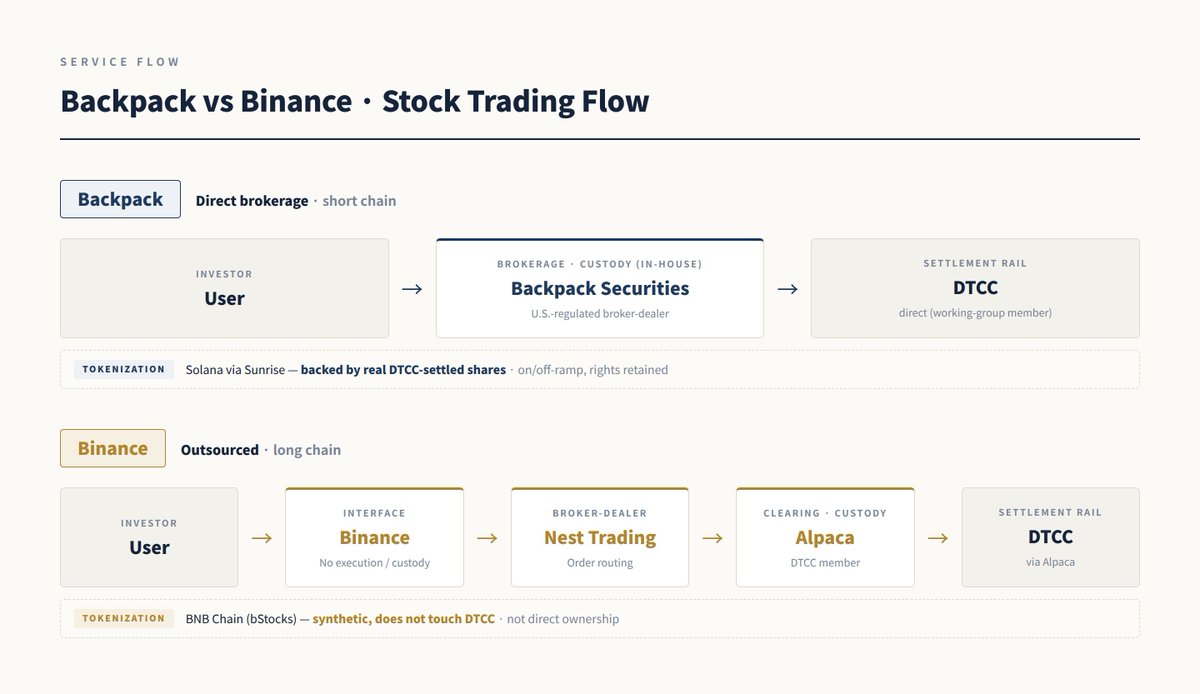This screenshot has height=694, width=1200.
Task: Click the Stock Trading Flow title heading
Action: 355,101
